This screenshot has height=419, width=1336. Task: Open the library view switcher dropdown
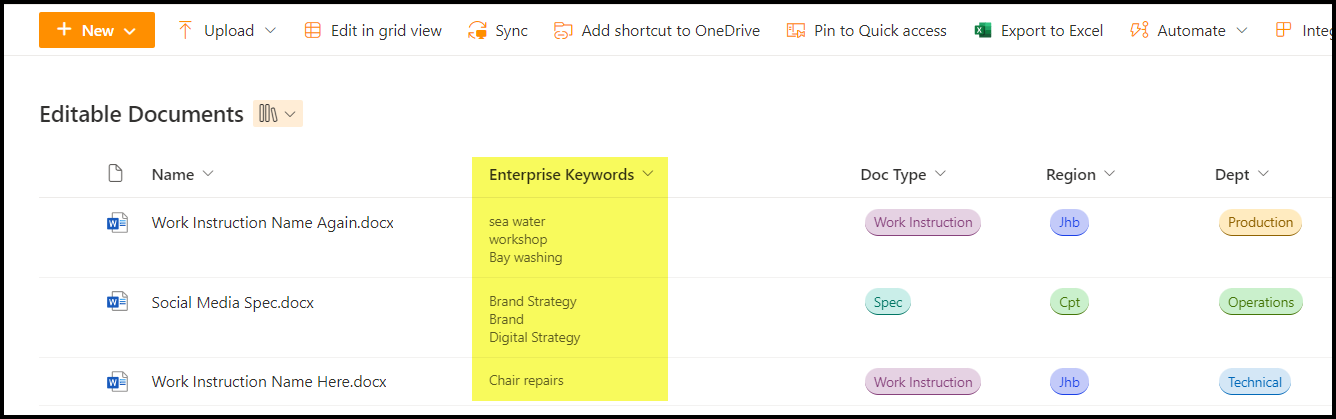(278, 114)
